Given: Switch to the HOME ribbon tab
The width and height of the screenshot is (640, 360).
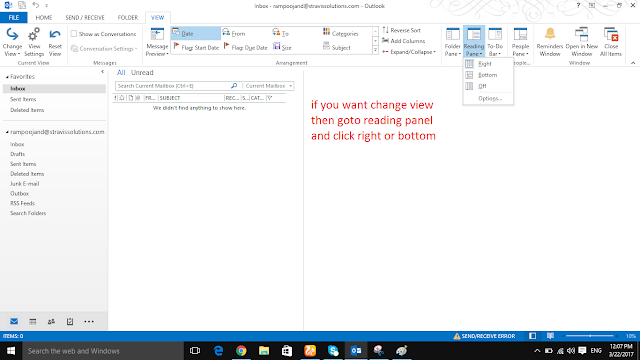Looking at the screenshot, I should [44, 18].
